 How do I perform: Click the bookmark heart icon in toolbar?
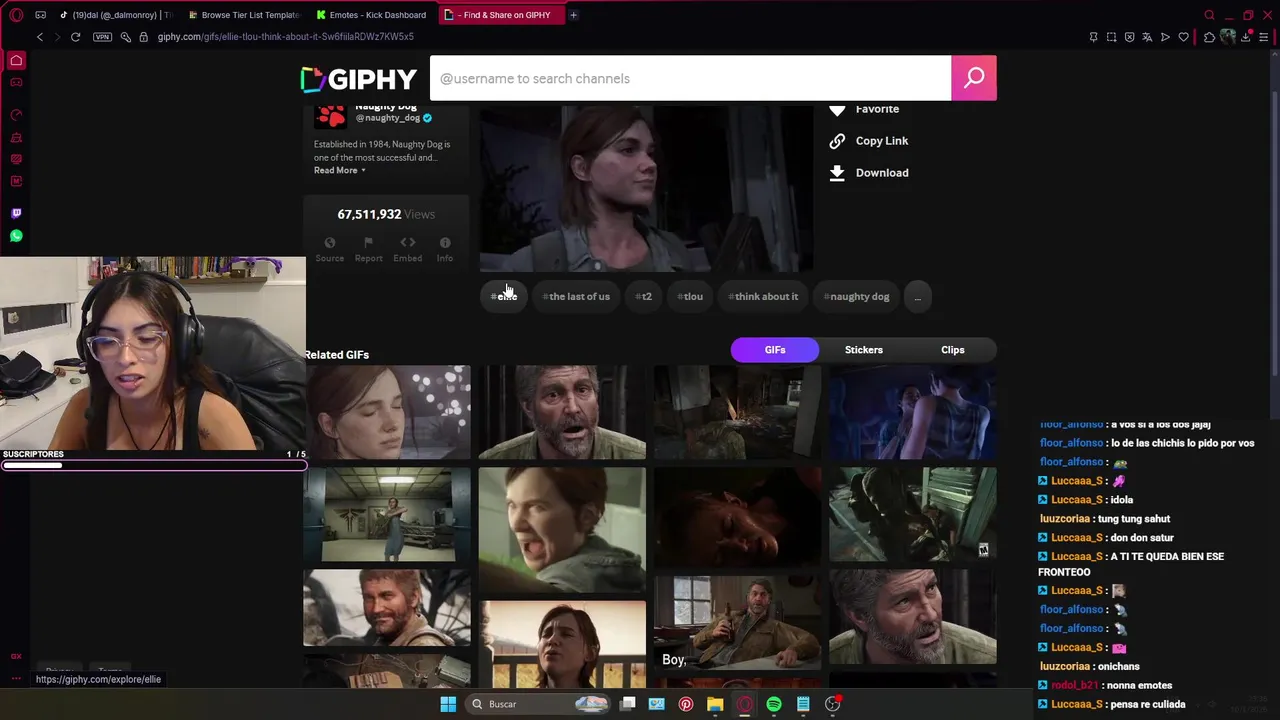coord(1184,37)
